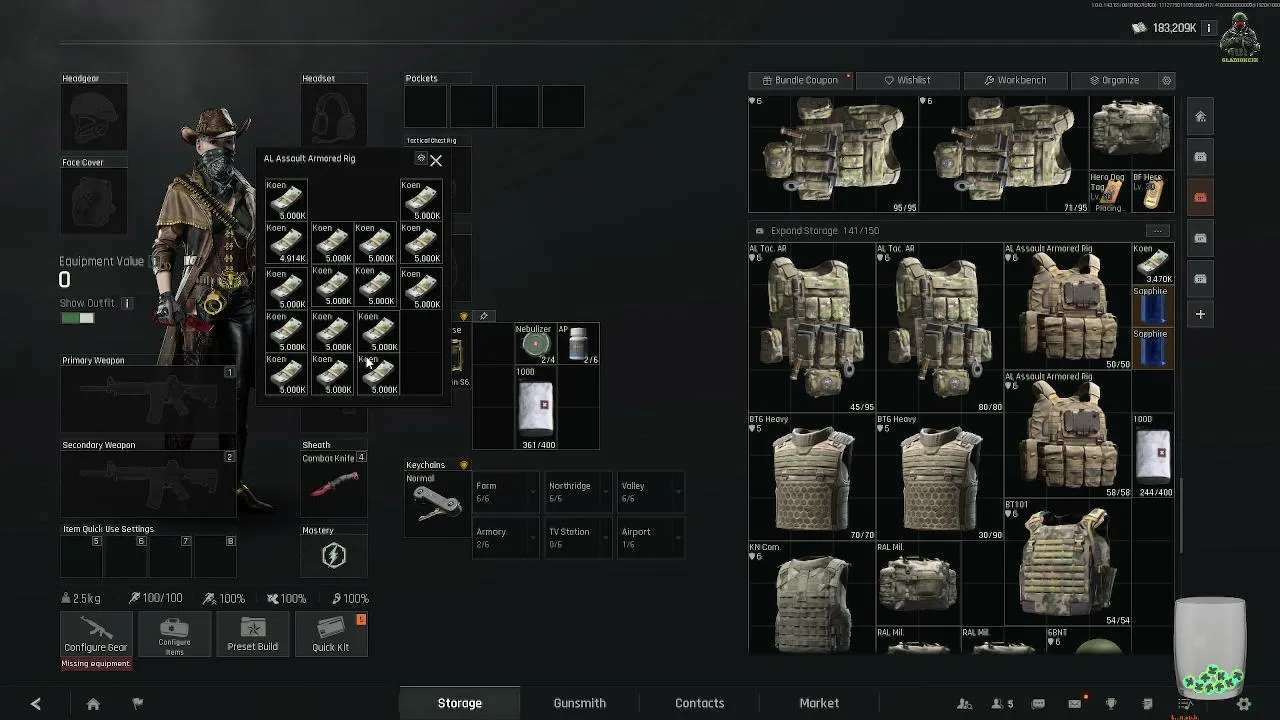1280x720 pixels.
Task: Select the Secondary Weapon slot
Action: pyautogui.click(x=148, y=485)
